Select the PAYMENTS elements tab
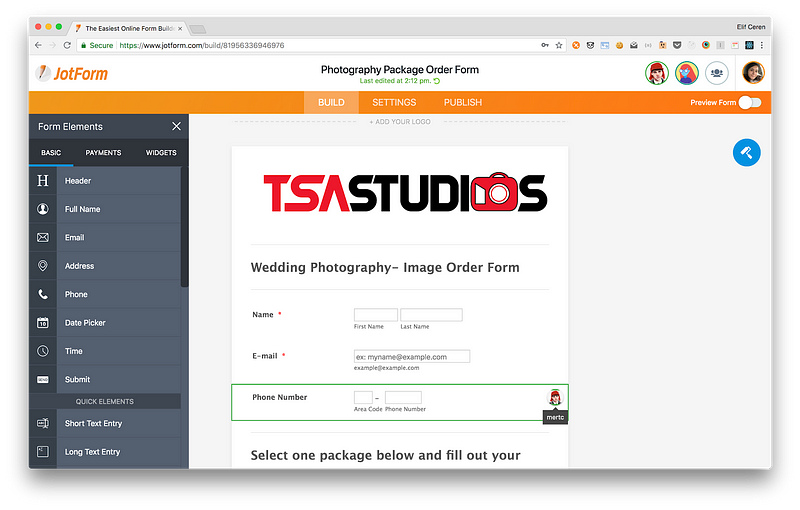Image resolution: width=800 pixels, height=510 pixels. tap(103, 152)
